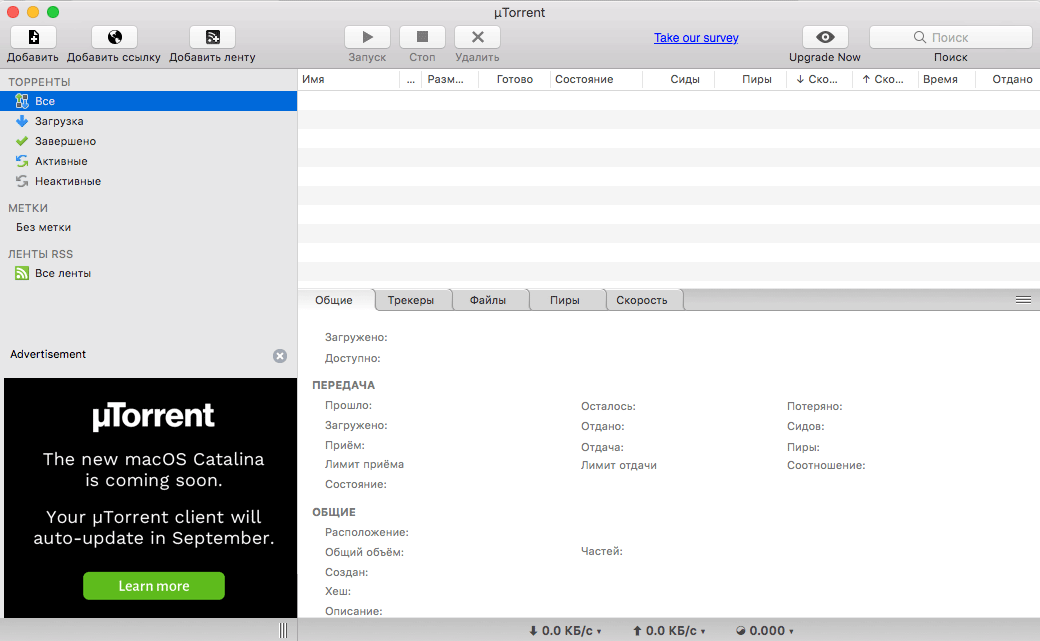1040x641 pixels.
Task: Sort by the Имя column header
Action: coord(349,79)
